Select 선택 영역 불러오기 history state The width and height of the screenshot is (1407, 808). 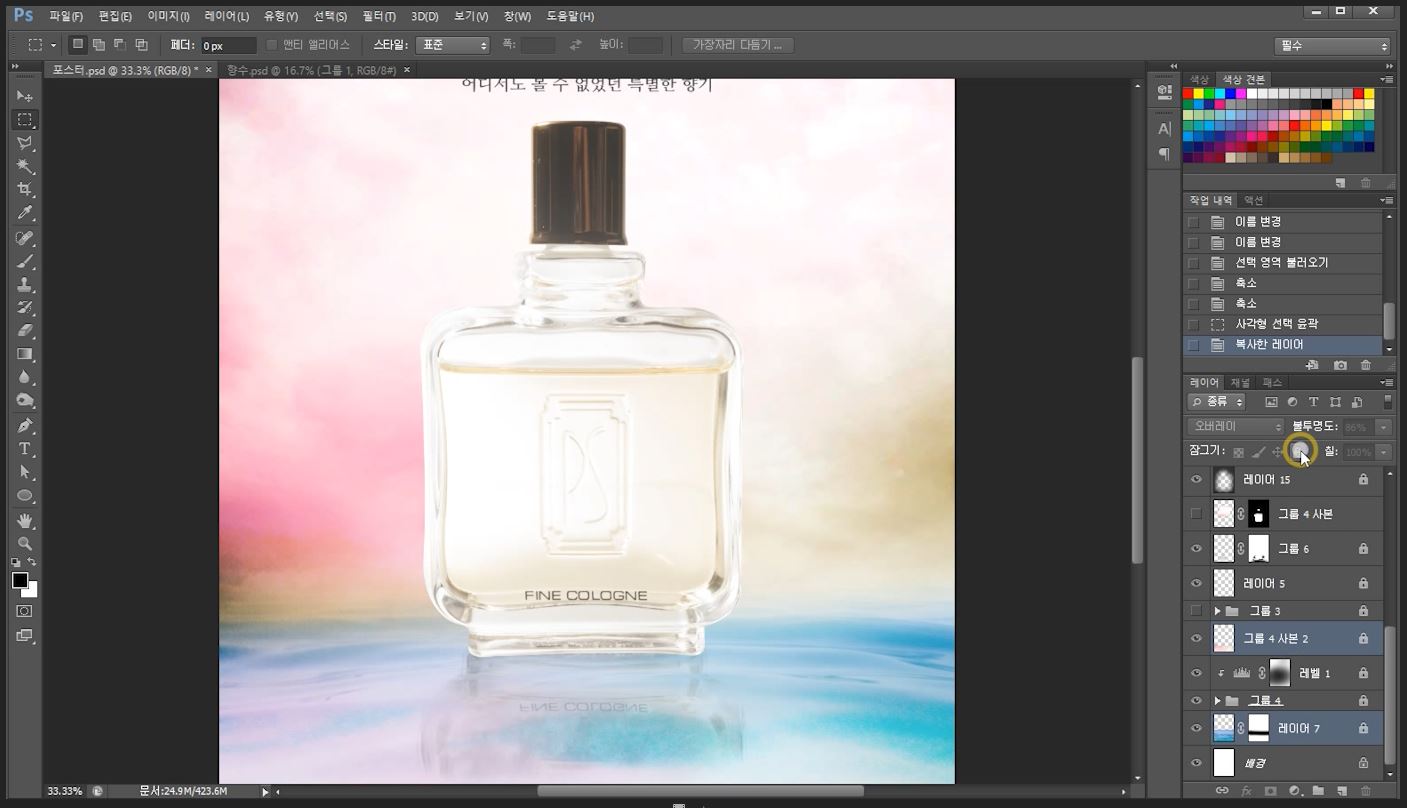point(1282,263)
